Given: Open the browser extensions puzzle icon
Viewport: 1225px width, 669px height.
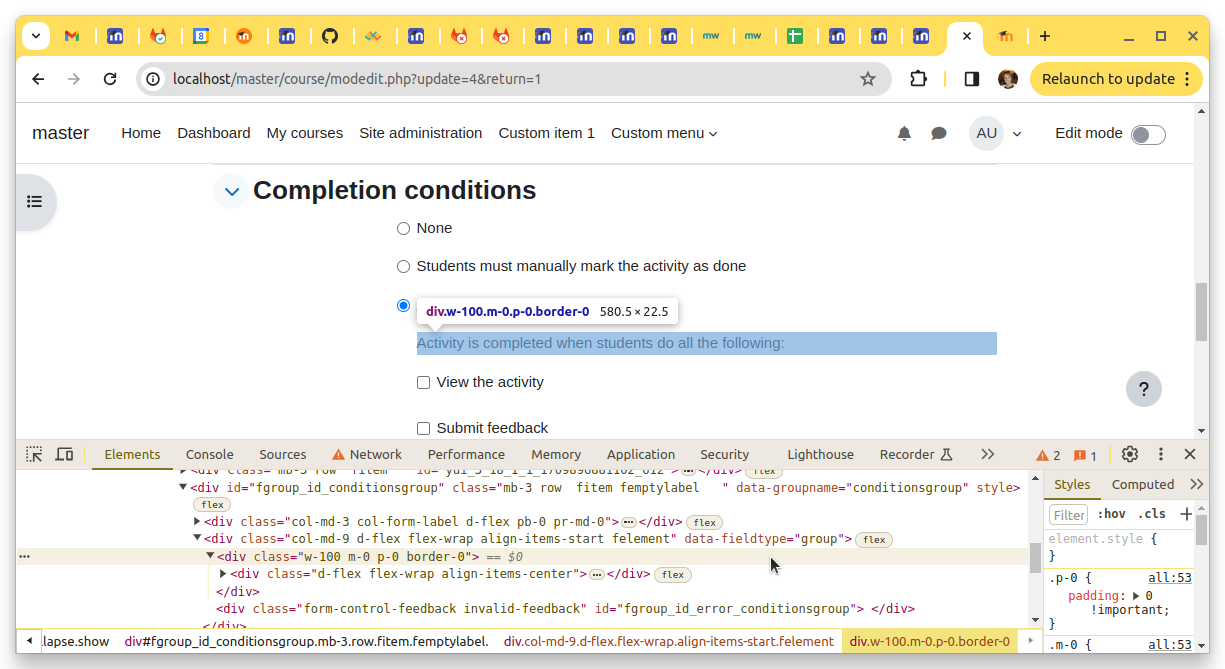Looking at the screenshot, I should 918,79.
